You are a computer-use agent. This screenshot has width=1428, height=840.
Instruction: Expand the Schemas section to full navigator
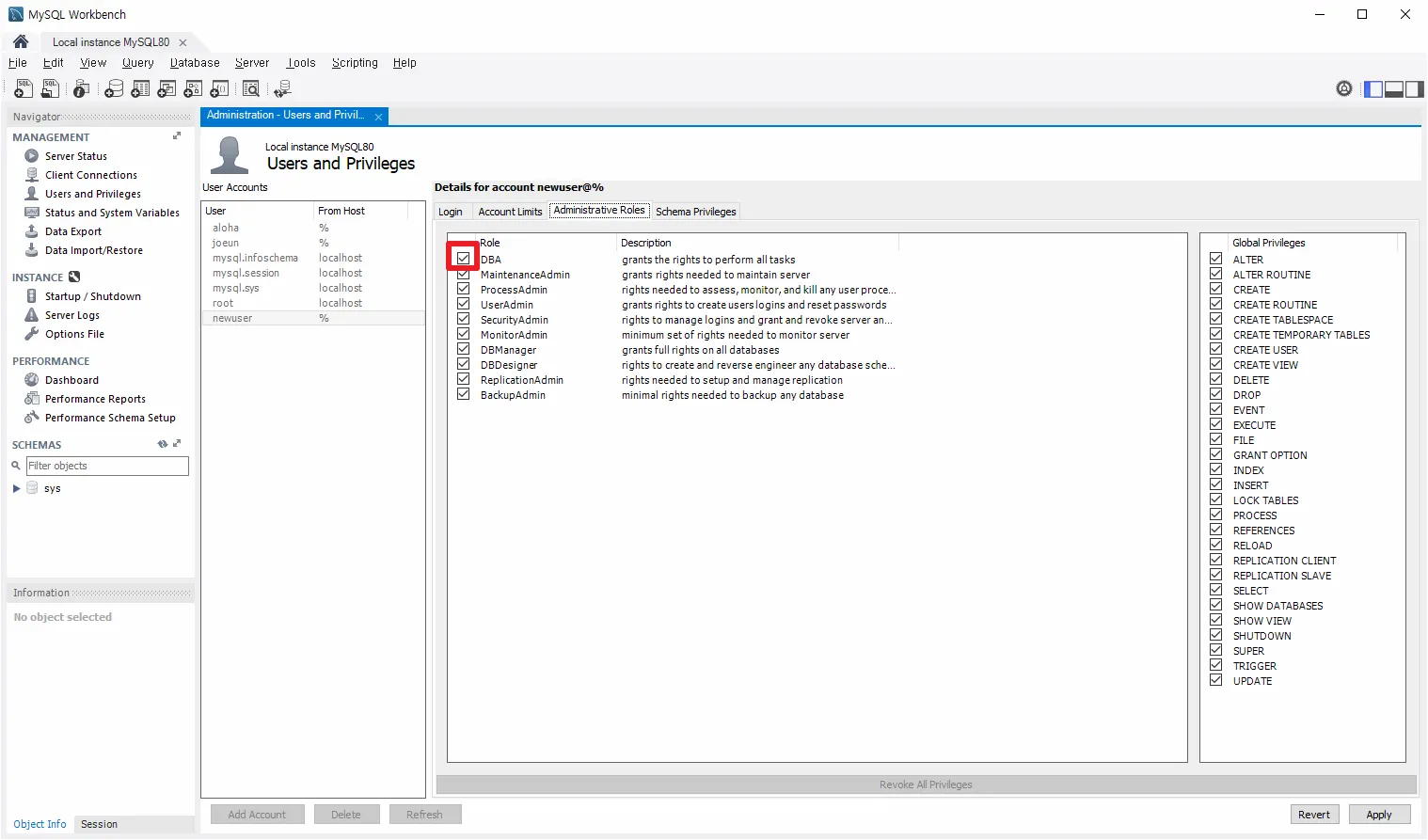coord(177,444)
